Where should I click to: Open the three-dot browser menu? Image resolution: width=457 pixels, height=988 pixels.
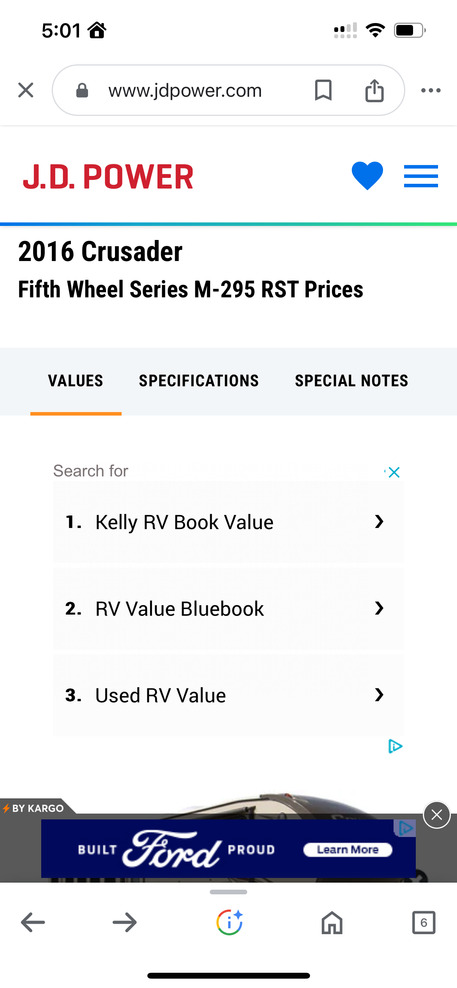(x=431, y=90)
